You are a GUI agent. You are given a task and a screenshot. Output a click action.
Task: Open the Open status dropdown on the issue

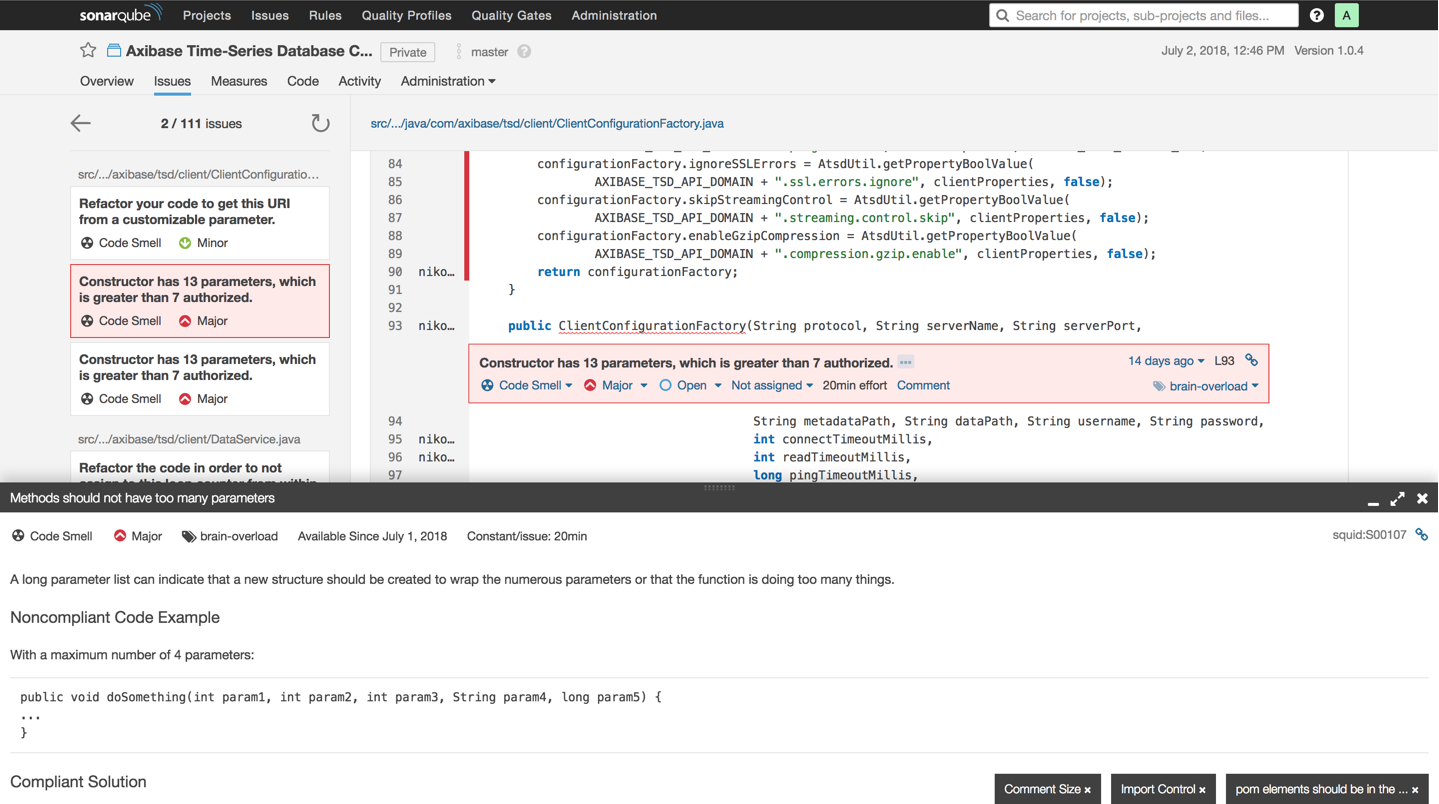(690, 385)
